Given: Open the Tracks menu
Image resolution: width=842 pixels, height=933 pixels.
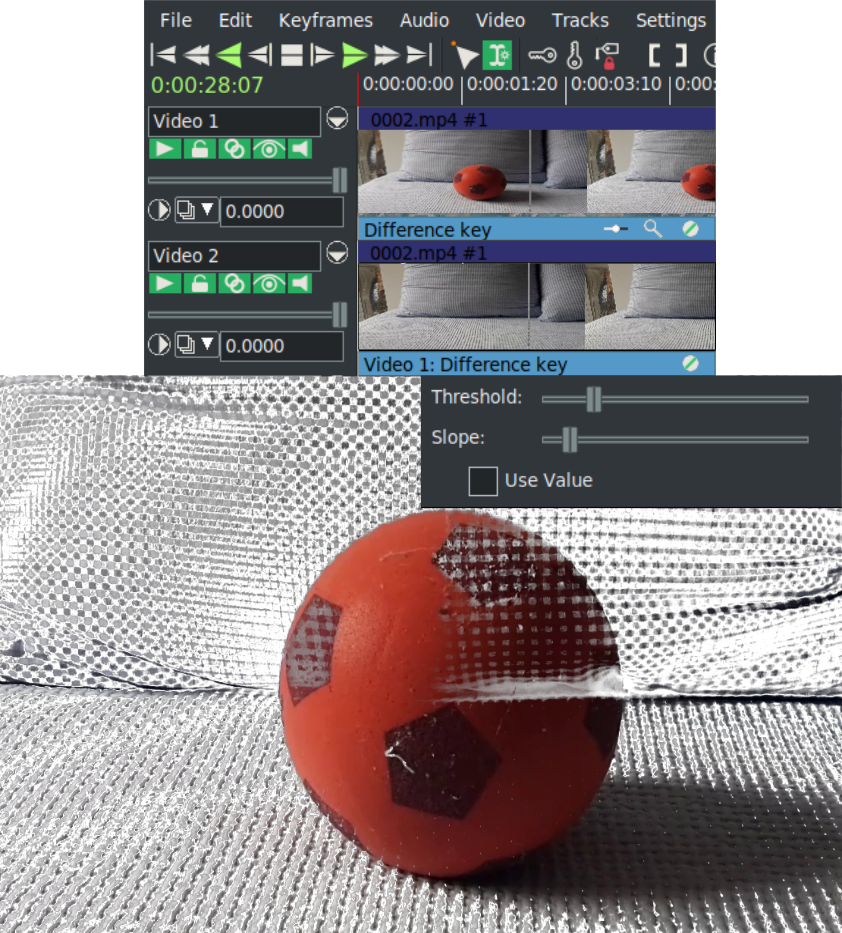Looking at the screenshot, I should click(580, 20).
